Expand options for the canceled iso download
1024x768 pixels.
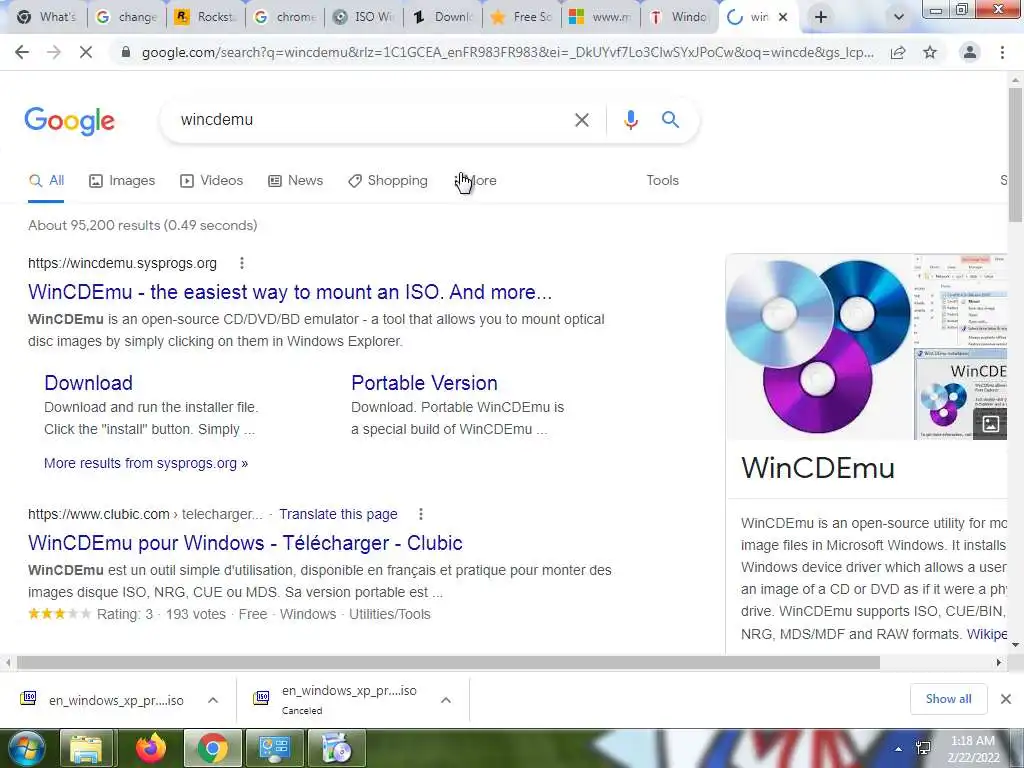446,700
